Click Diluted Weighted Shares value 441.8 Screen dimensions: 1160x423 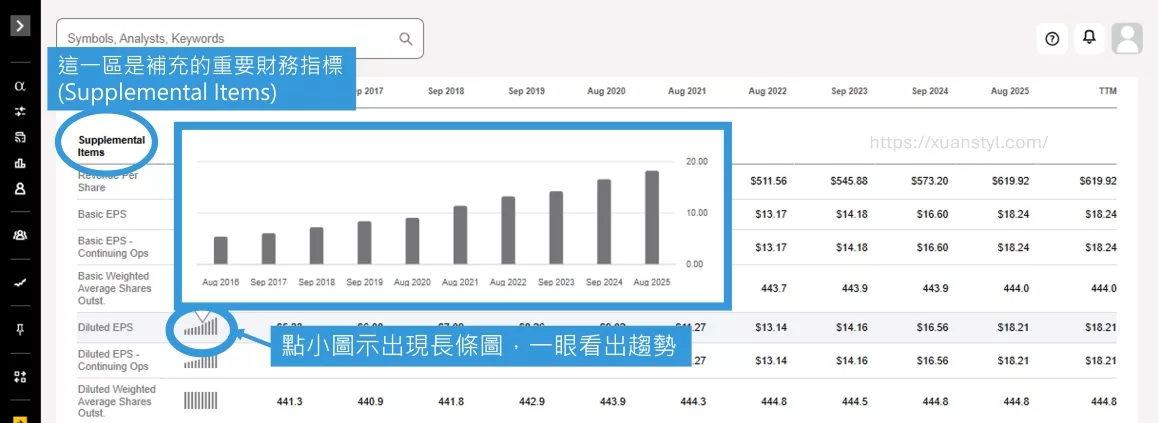tap(451, 402)
